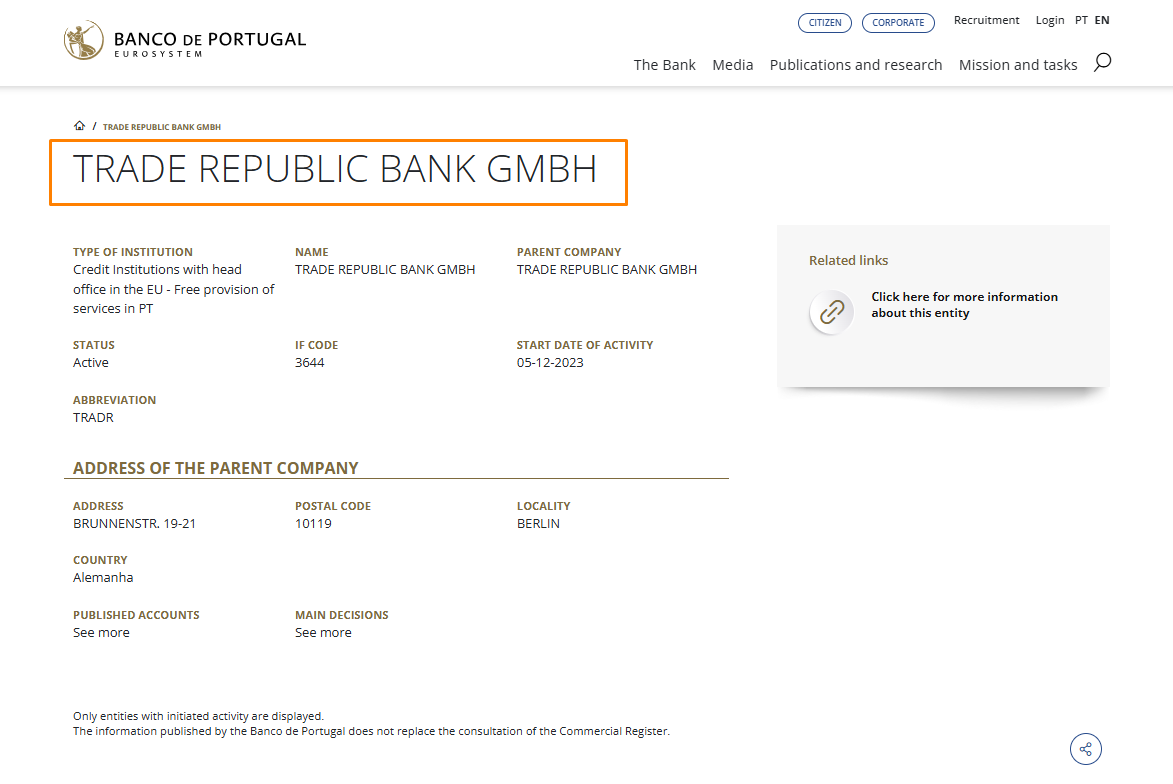
Task: Click the Banco de Portugal logo
Action: tap(185, 40)
